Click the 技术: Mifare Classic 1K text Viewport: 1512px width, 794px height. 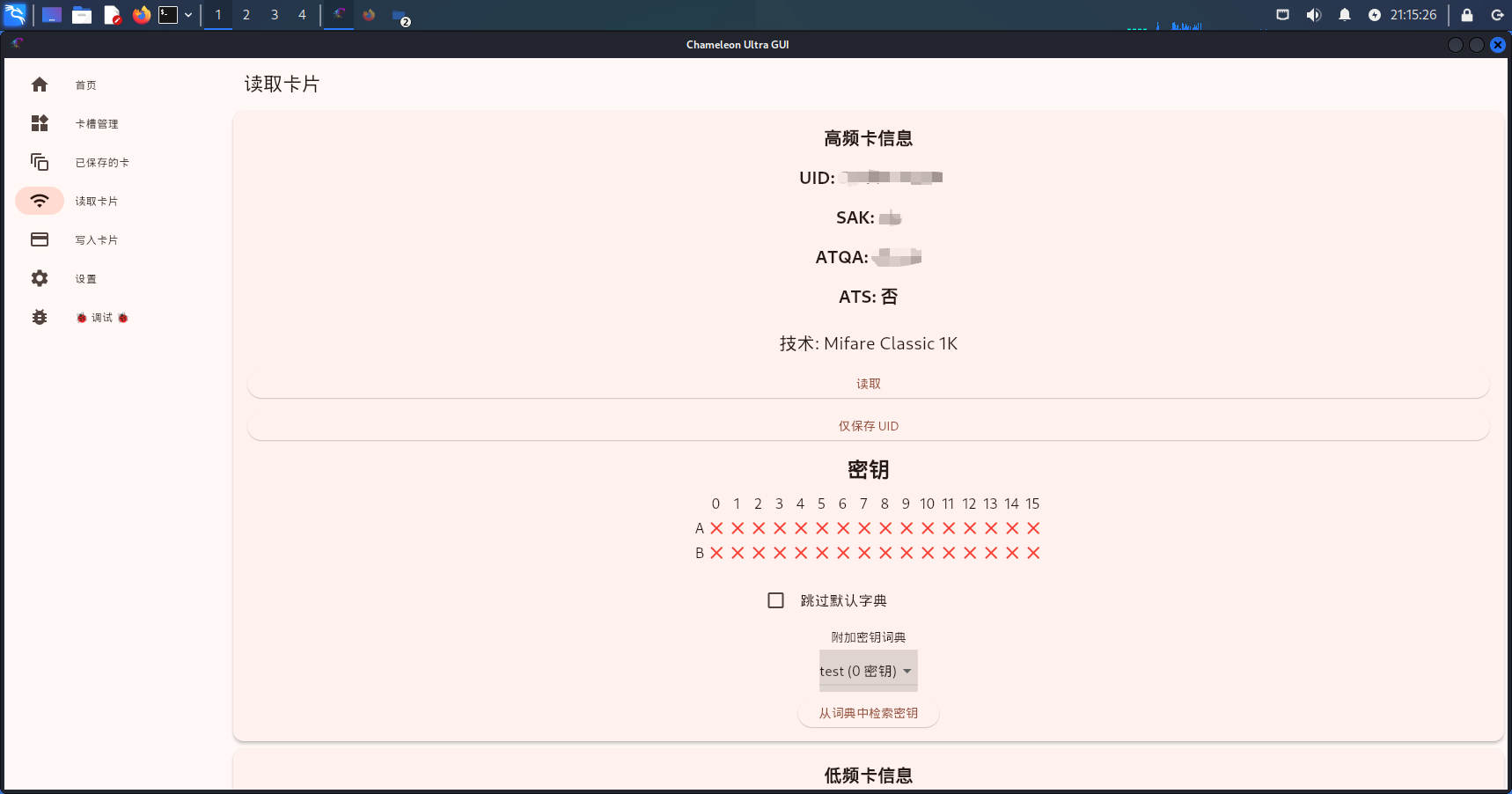869,343
